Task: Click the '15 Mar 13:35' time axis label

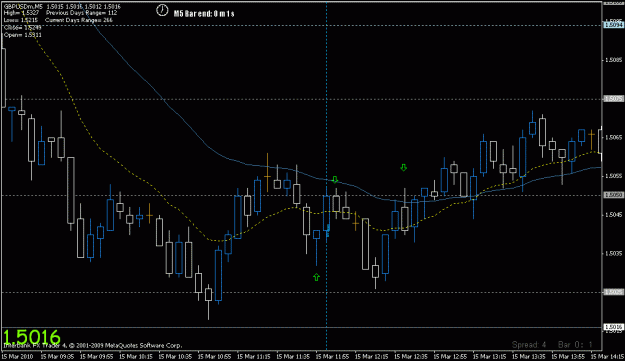Action: [529, 356]
